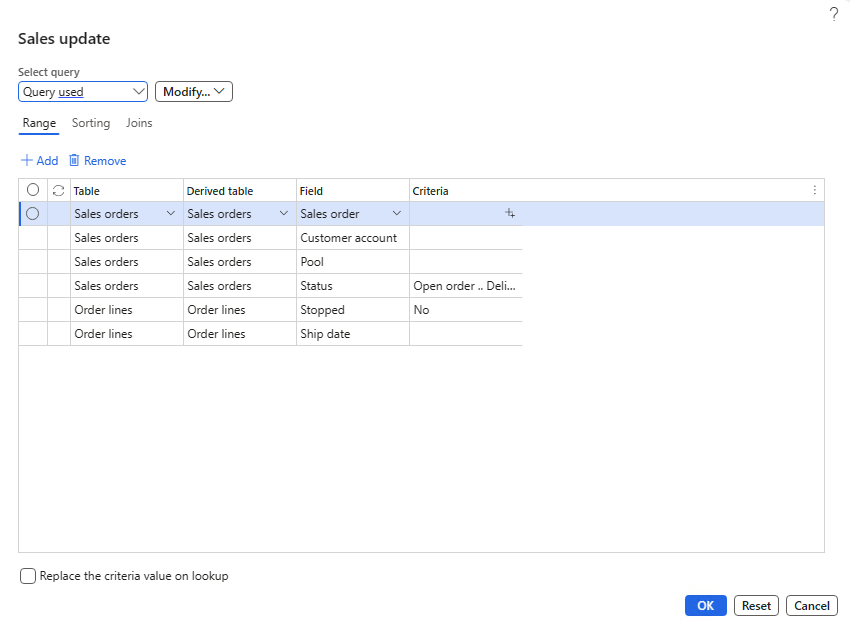Click the Table column header
This screenshot has height=626, width=850.
127,191
